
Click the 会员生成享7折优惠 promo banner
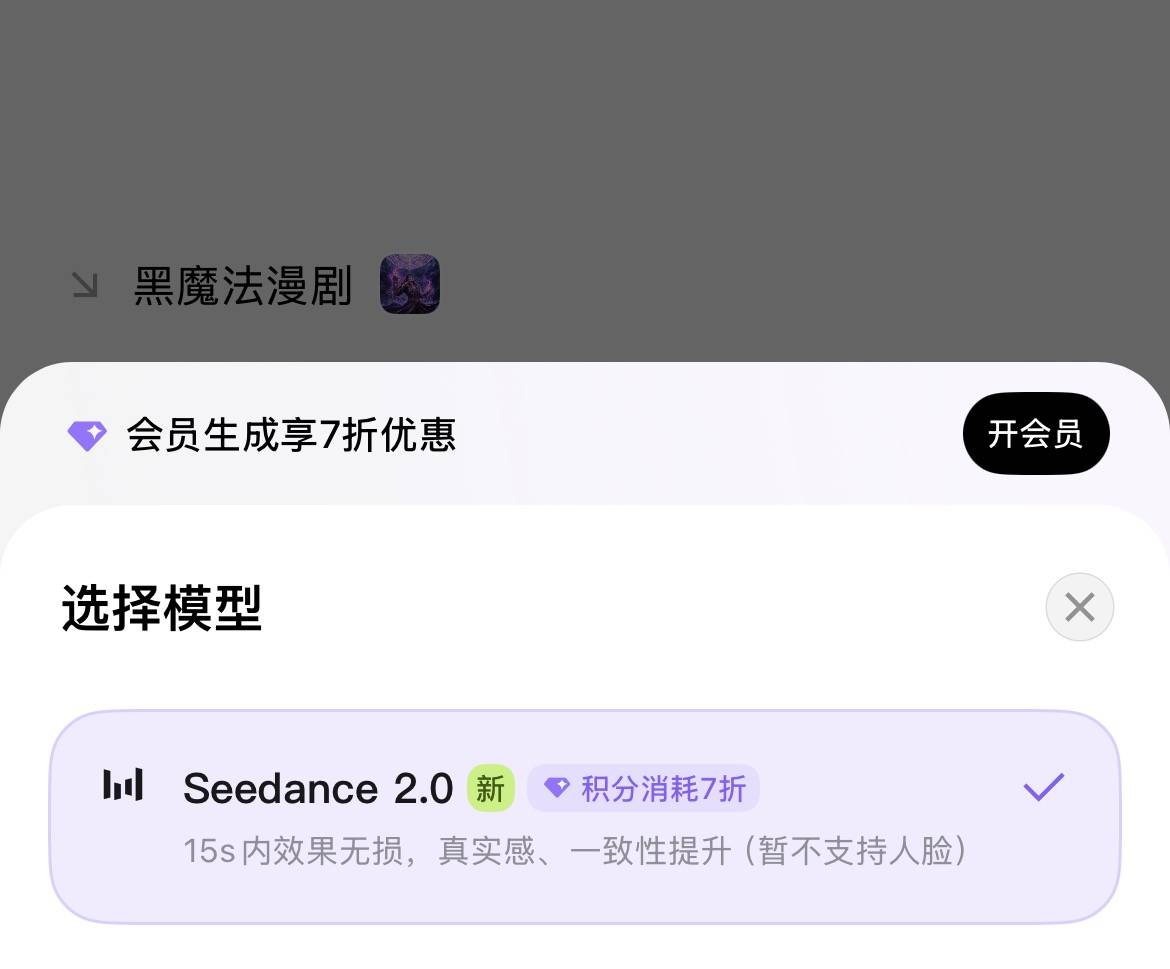coord(290,433)
